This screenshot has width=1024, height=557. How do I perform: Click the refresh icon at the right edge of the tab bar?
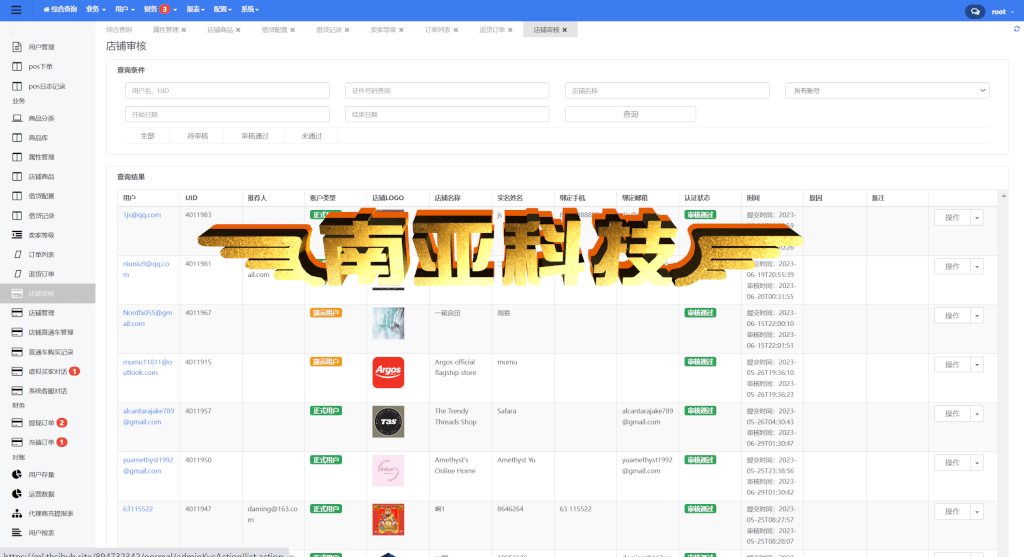tap(1016, 29)
